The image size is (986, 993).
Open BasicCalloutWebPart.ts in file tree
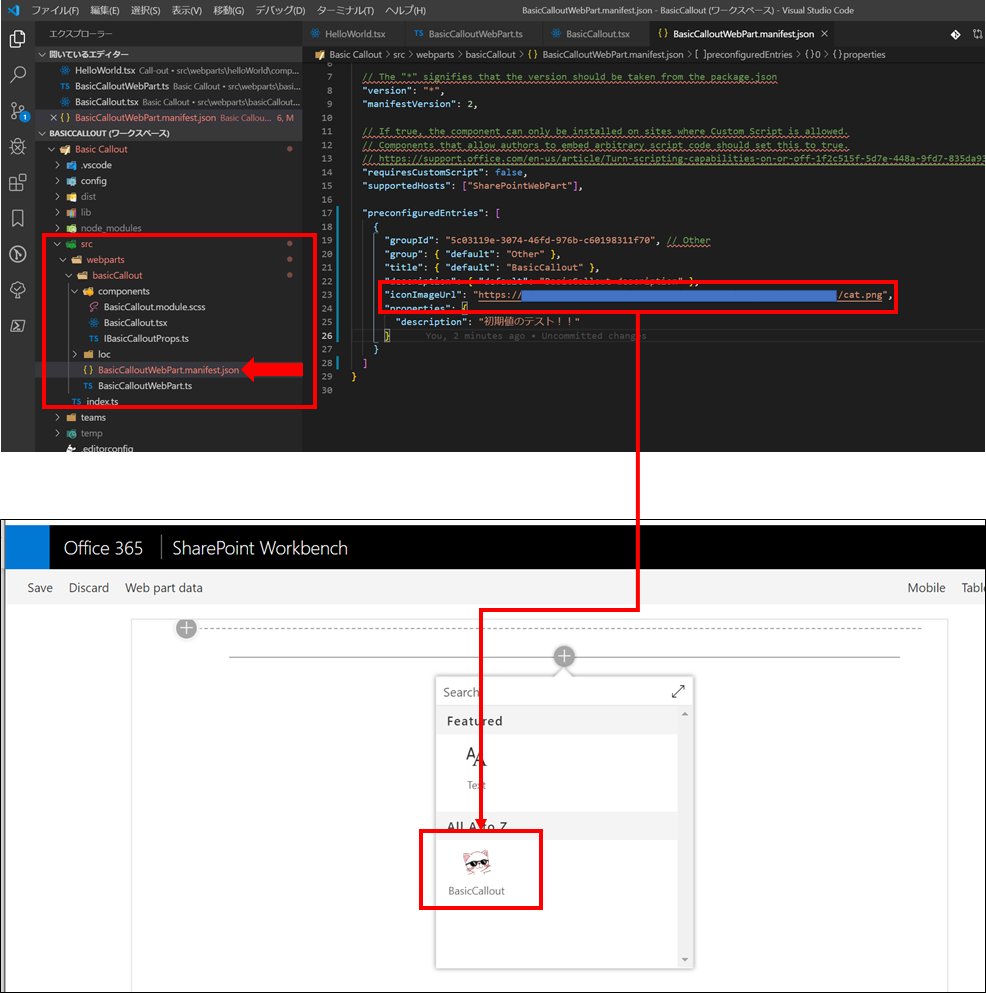coord(144,386)
